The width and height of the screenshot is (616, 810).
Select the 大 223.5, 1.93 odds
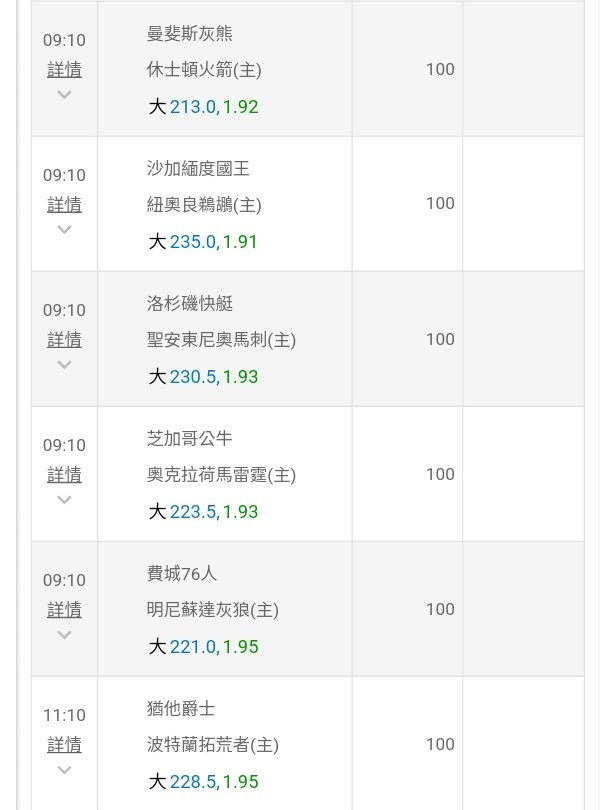tap(203, 511)
